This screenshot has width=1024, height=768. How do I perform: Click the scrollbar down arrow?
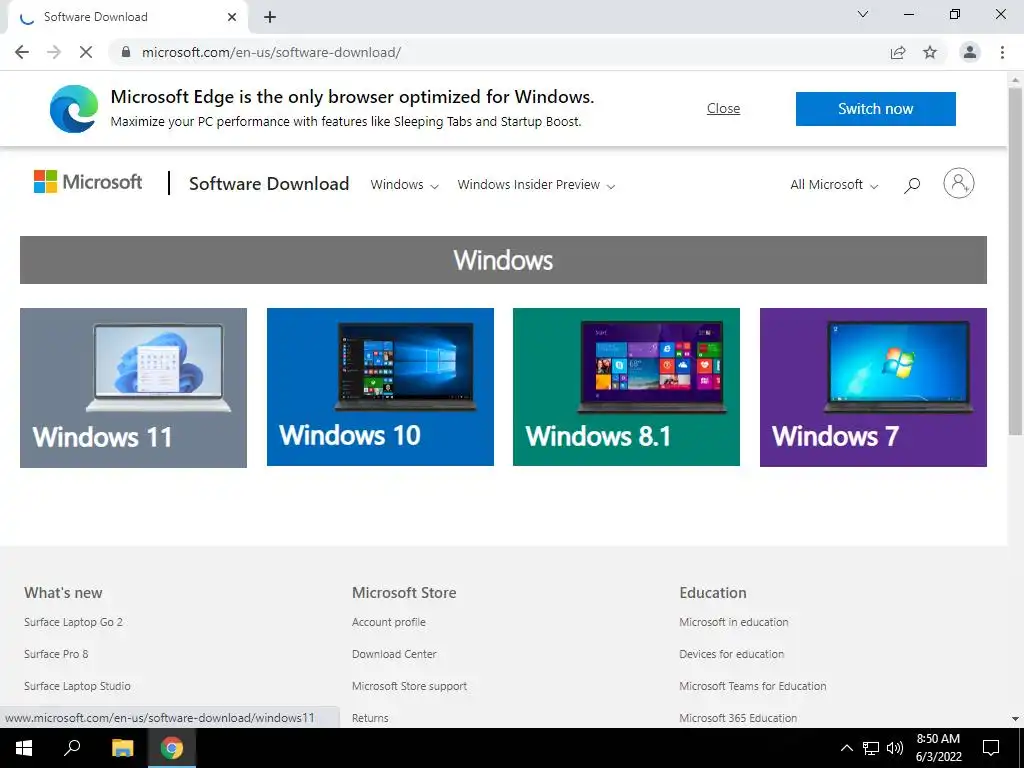tap(1015, 719)
